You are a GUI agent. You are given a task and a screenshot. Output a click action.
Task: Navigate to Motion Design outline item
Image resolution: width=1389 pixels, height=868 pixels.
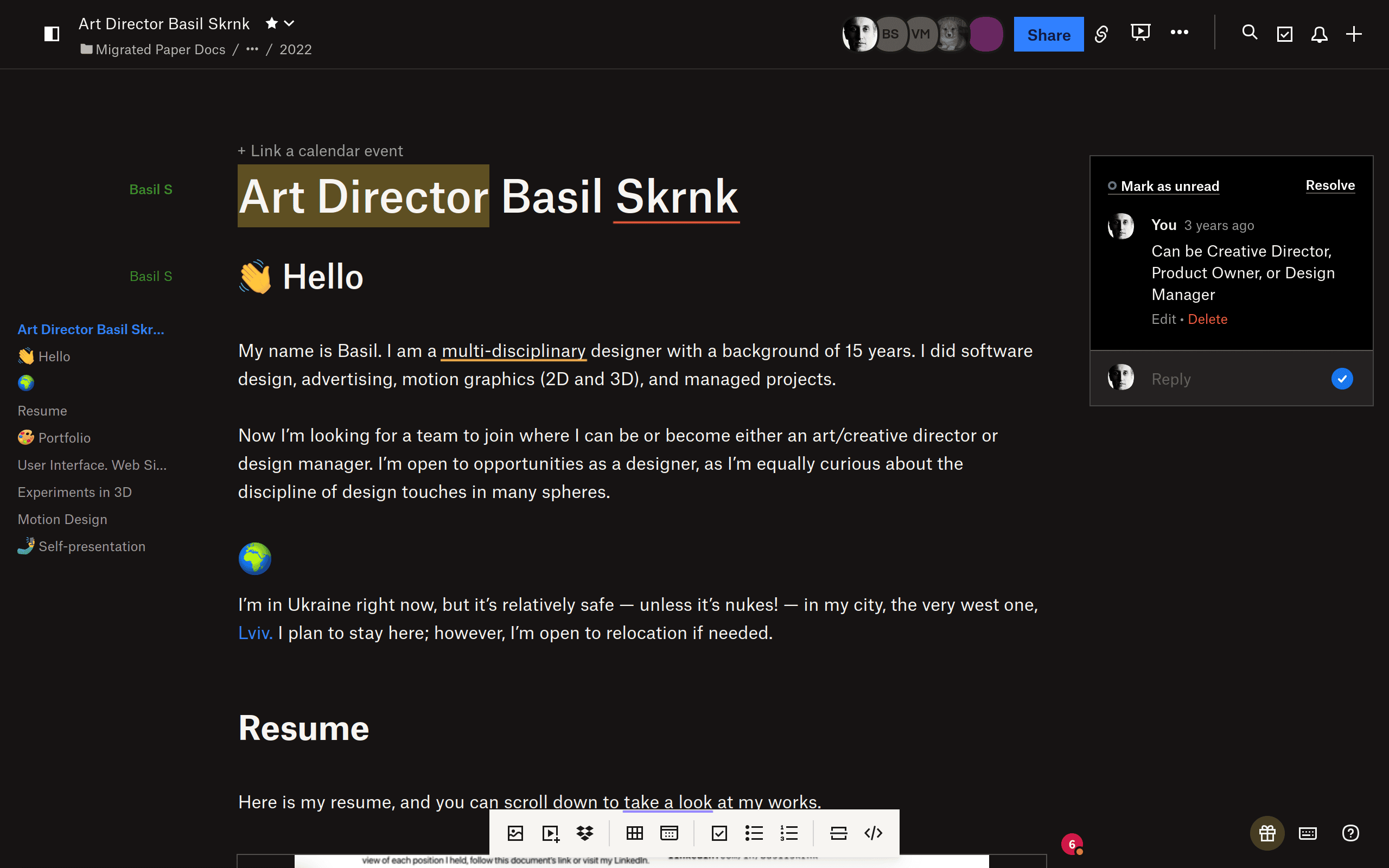tap(62, 520)
